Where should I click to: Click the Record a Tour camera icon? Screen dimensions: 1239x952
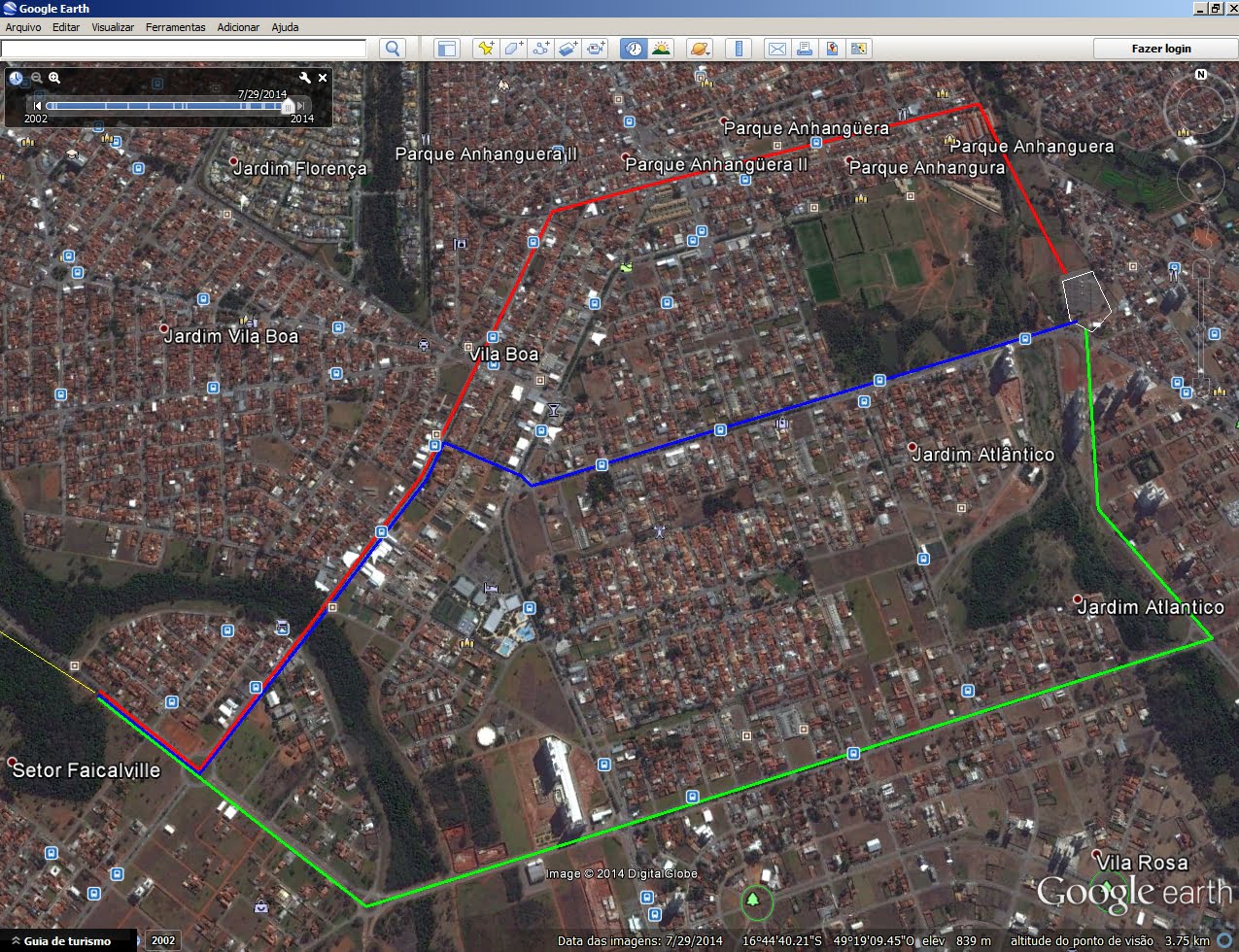coord(596,49)
